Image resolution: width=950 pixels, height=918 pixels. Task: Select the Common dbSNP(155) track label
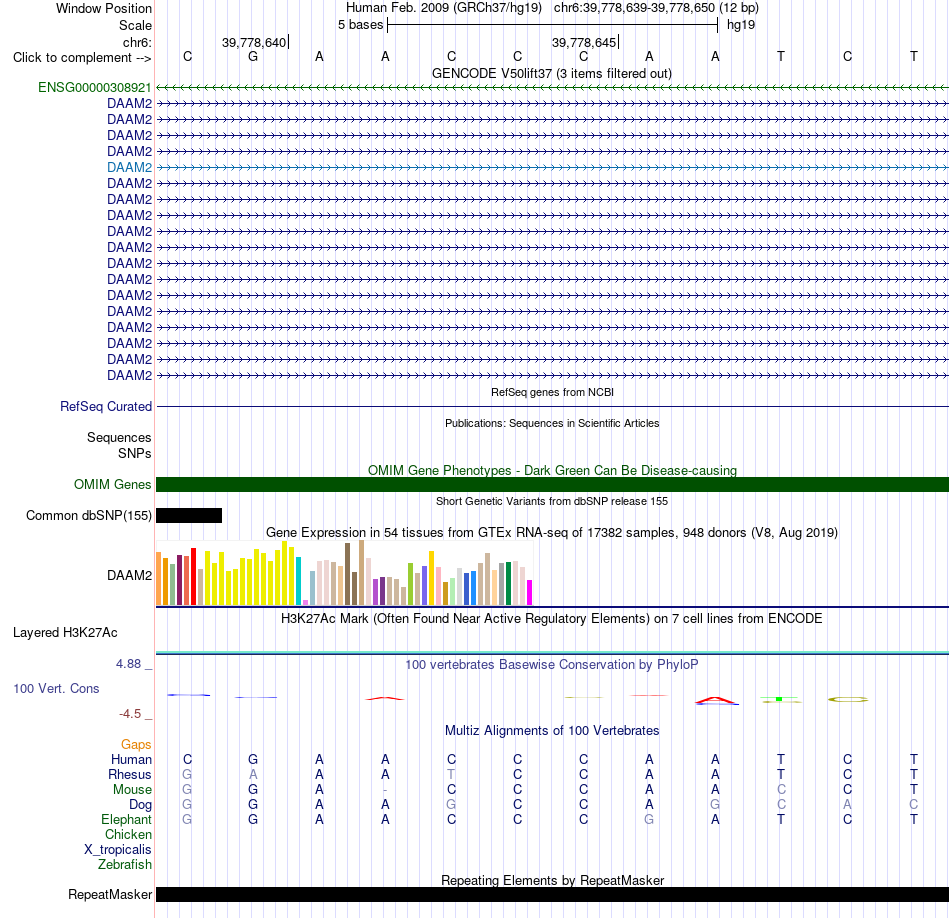[x=89, y=516]
